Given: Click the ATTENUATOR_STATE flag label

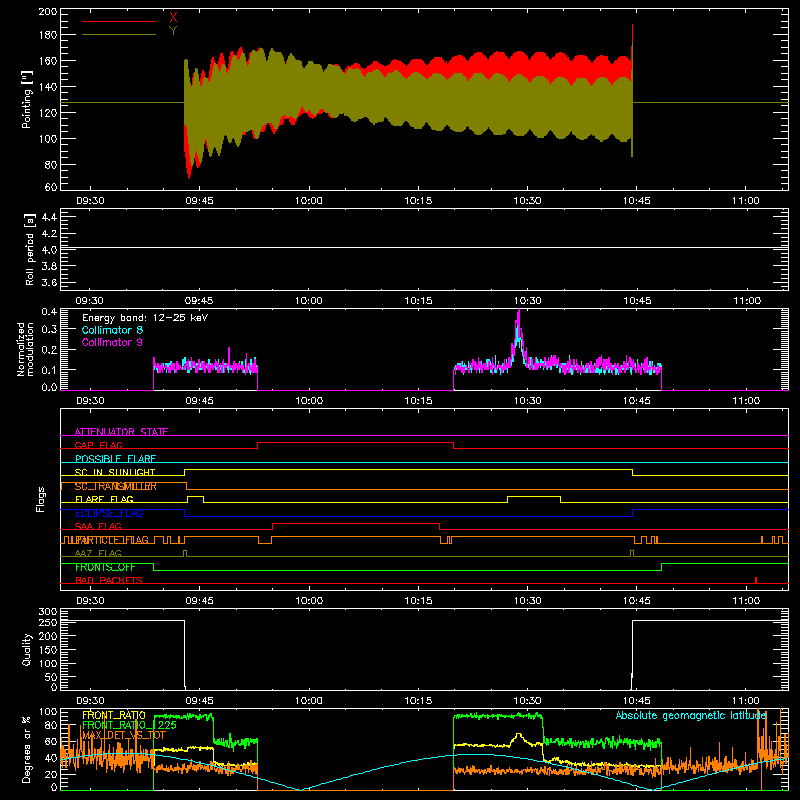Looking at the screenshot, I should pyautogui.click(x=121, y=432).
